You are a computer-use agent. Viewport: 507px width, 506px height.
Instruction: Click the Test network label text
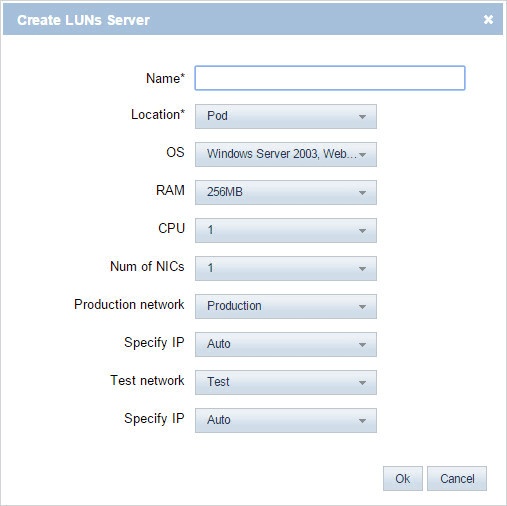click(147, 380)
